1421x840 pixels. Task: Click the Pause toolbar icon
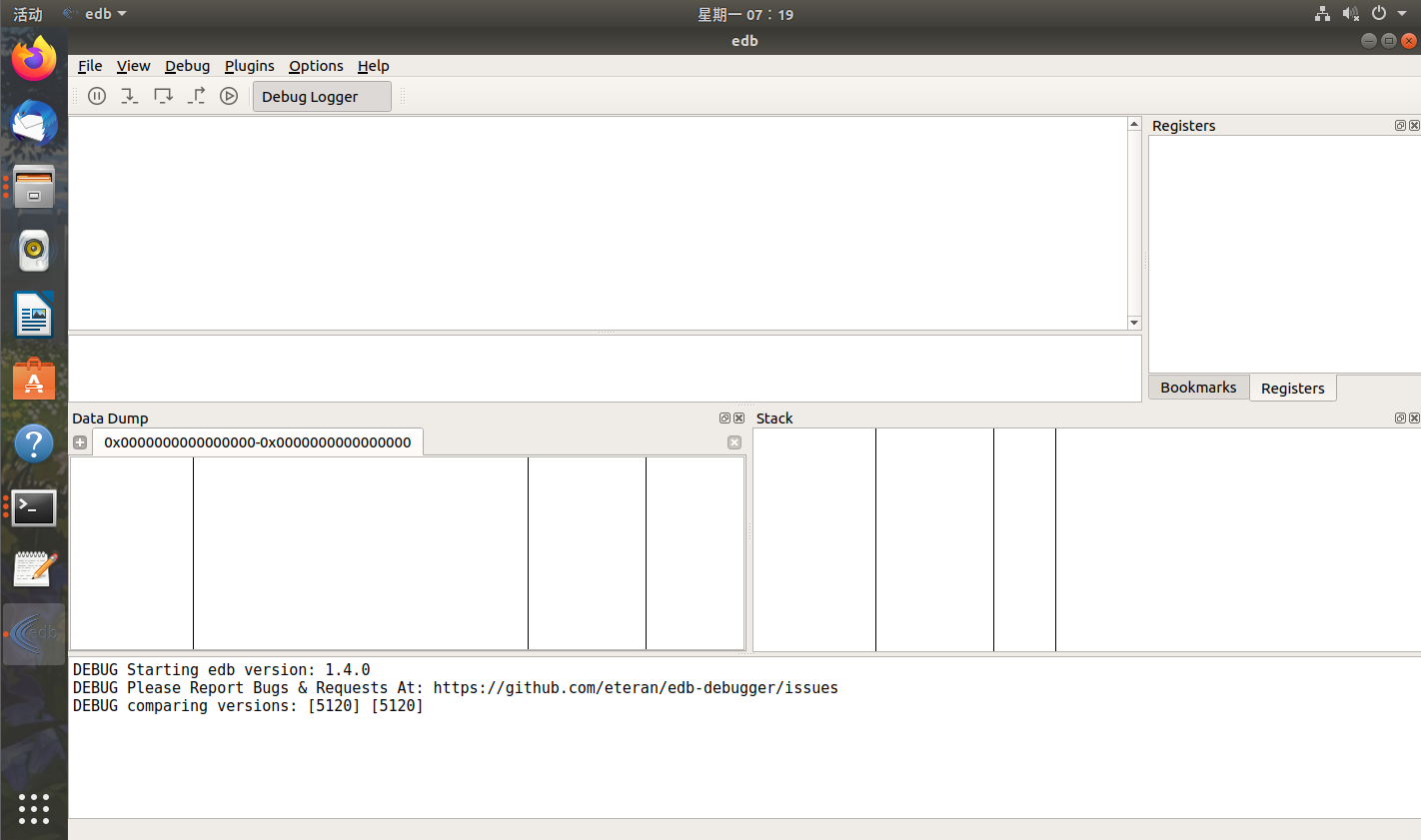click(97, 96)
